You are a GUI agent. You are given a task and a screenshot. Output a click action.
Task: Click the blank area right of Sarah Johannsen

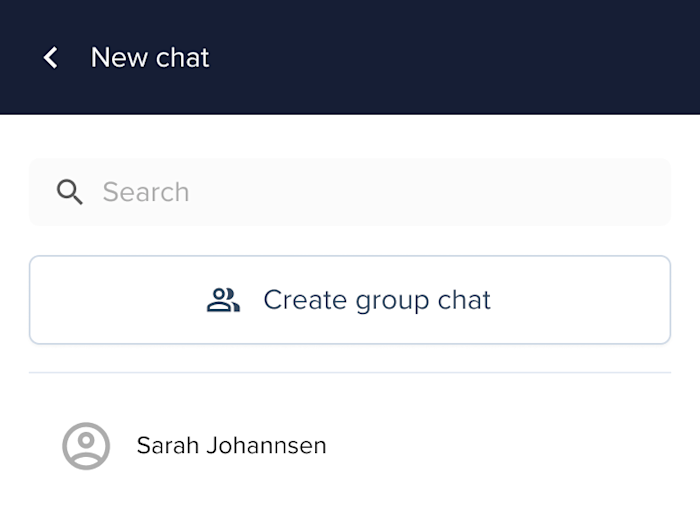click(x=498, y=446)
